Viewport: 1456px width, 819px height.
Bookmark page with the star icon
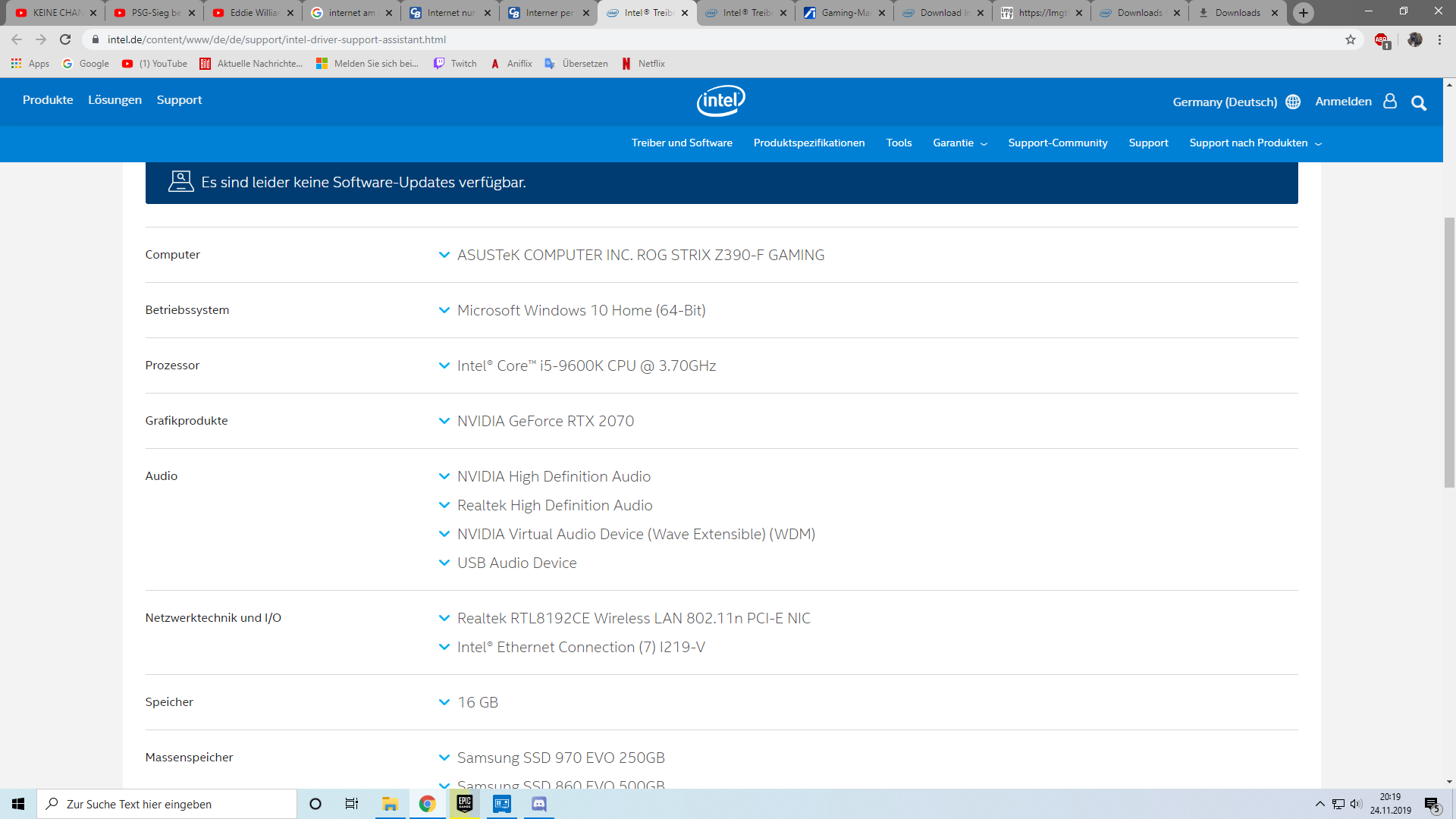[x=1351, y=39]
